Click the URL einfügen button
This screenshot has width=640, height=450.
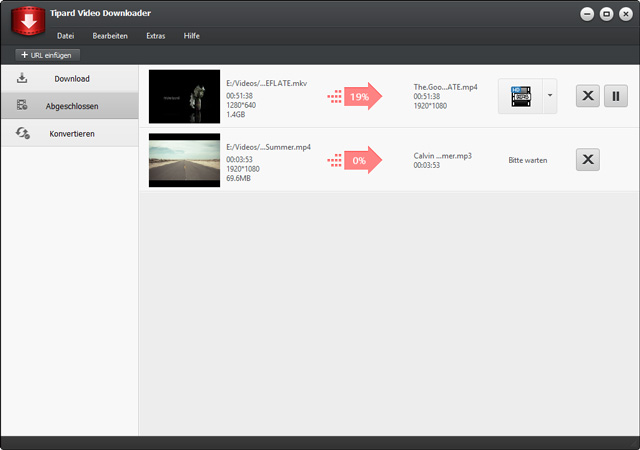[47, 55]
